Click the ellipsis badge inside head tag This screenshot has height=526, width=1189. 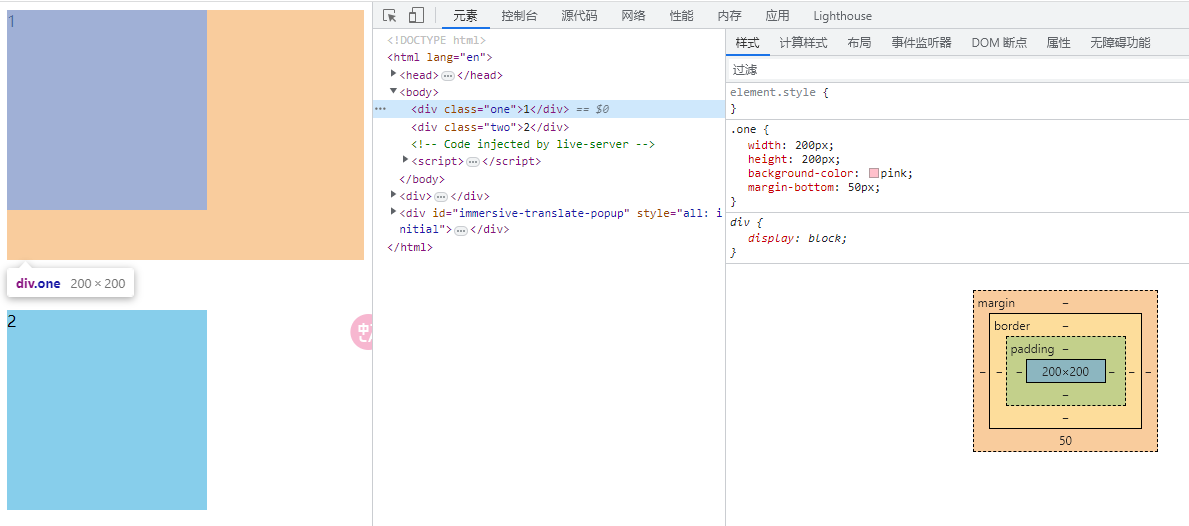pyautogui.click(x=447, y=76)
